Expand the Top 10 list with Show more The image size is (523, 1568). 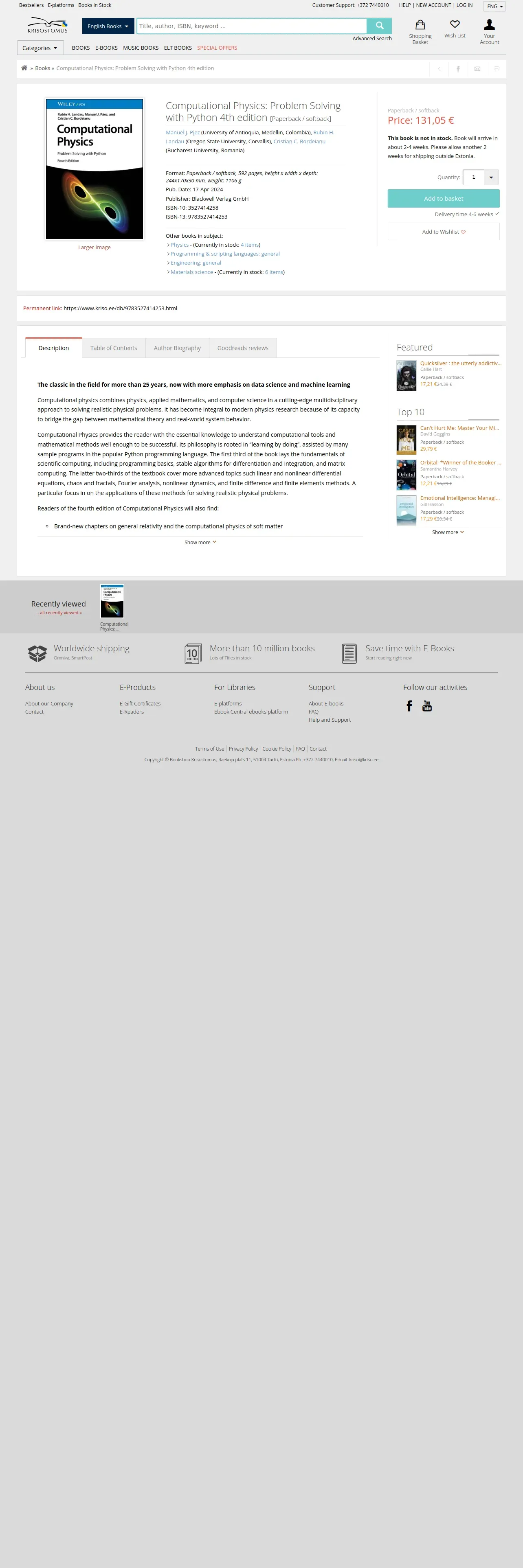[x=448, y=532]
